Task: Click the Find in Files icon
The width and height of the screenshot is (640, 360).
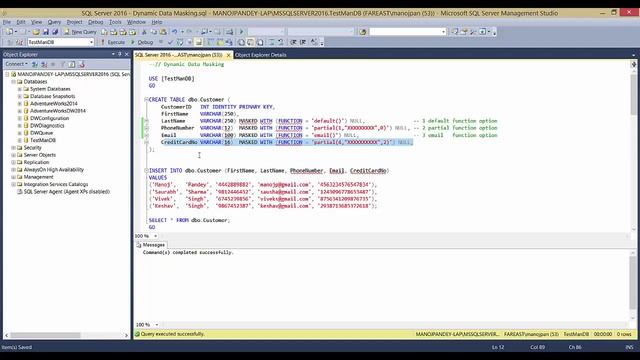Action: tap(363, 31)
